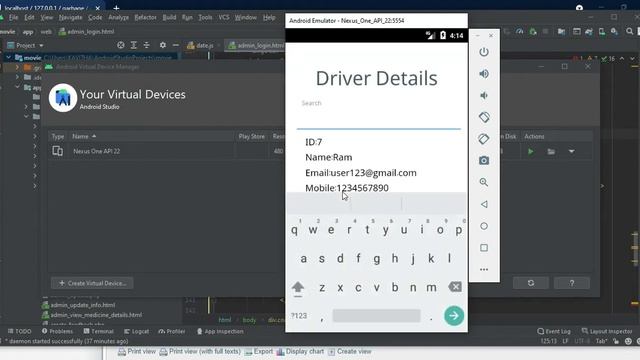The height and width of the screenshot is (360, 640).
Task: Open the Refactor menu
Action: click(145, 18)
